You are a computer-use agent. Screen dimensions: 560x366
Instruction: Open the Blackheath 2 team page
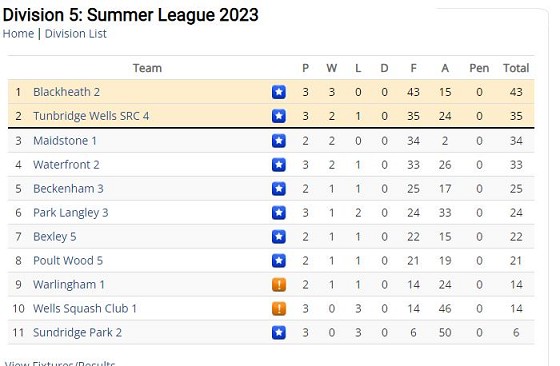pos(66,92)
